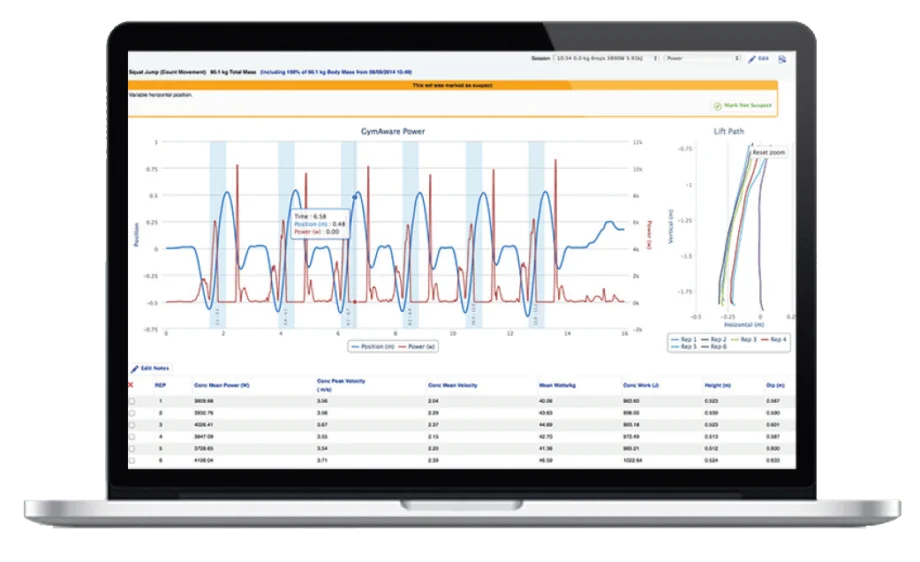Open the Session dropdown
920x562 pixels.
[607, 59]
